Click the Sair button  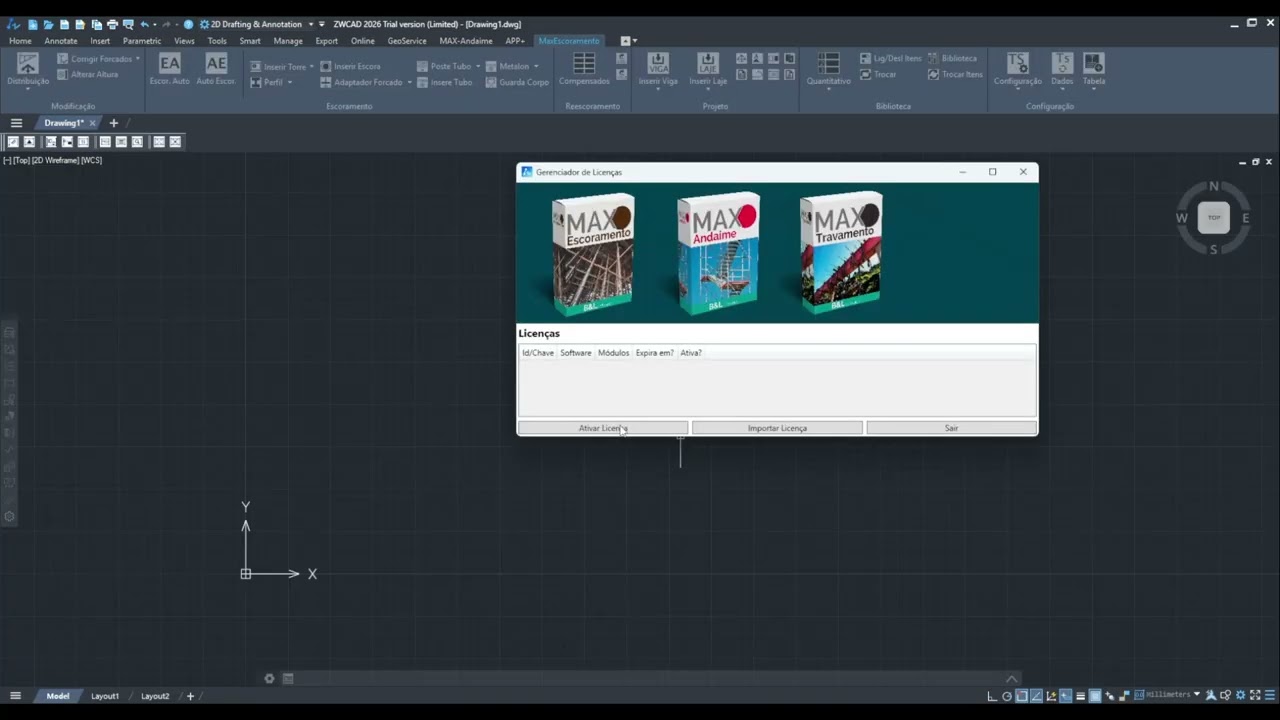951,428
